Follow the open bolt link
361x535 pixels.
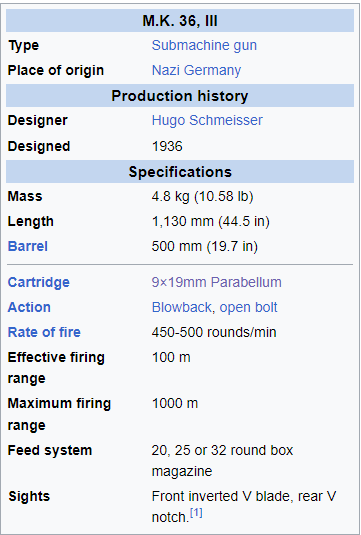point(248,307)
